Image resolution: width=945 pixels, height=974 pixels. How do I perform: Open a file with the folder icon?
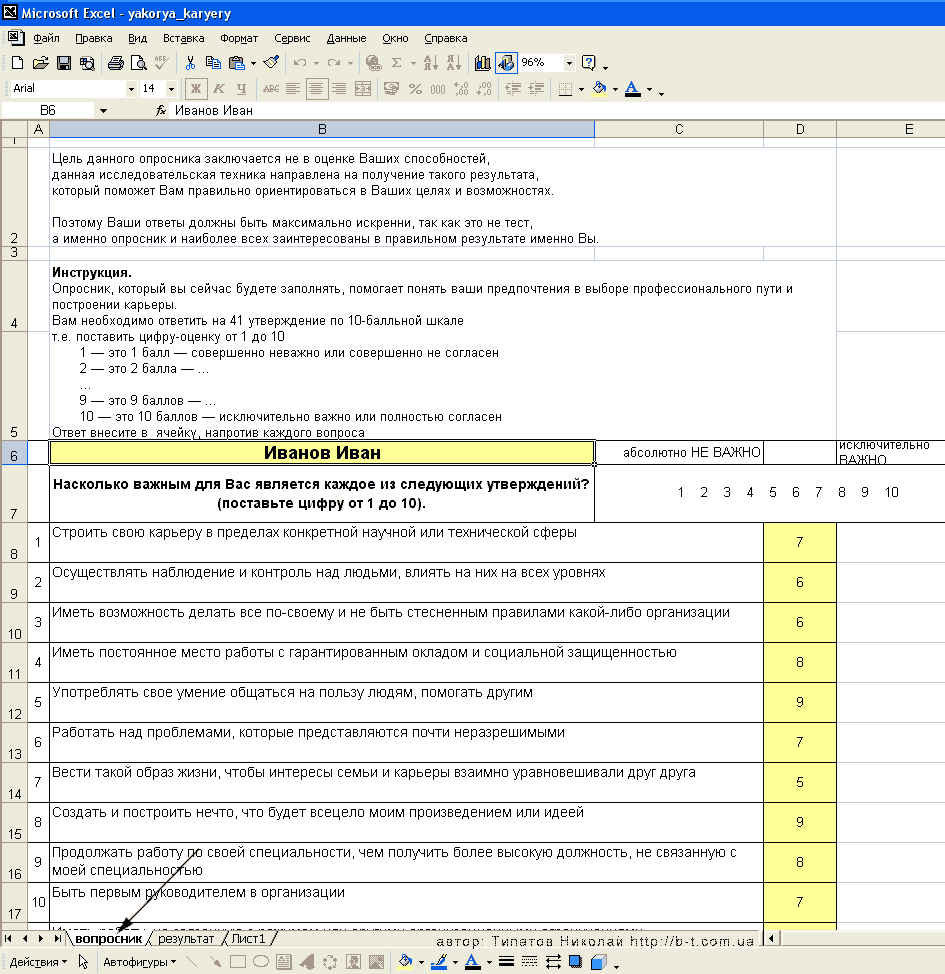[40, 63]
